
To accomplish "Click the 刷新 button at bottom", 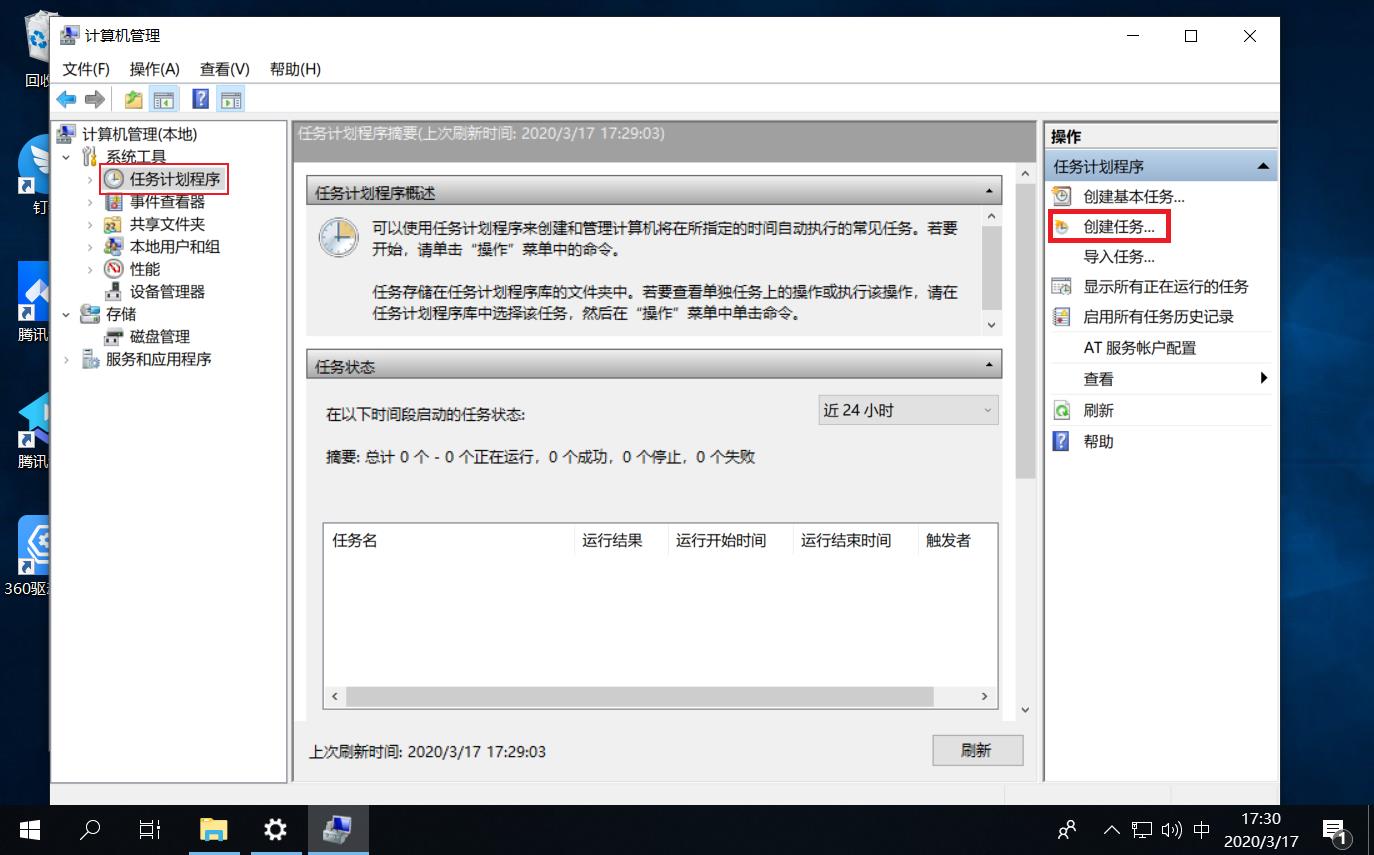I will (977, 750).
